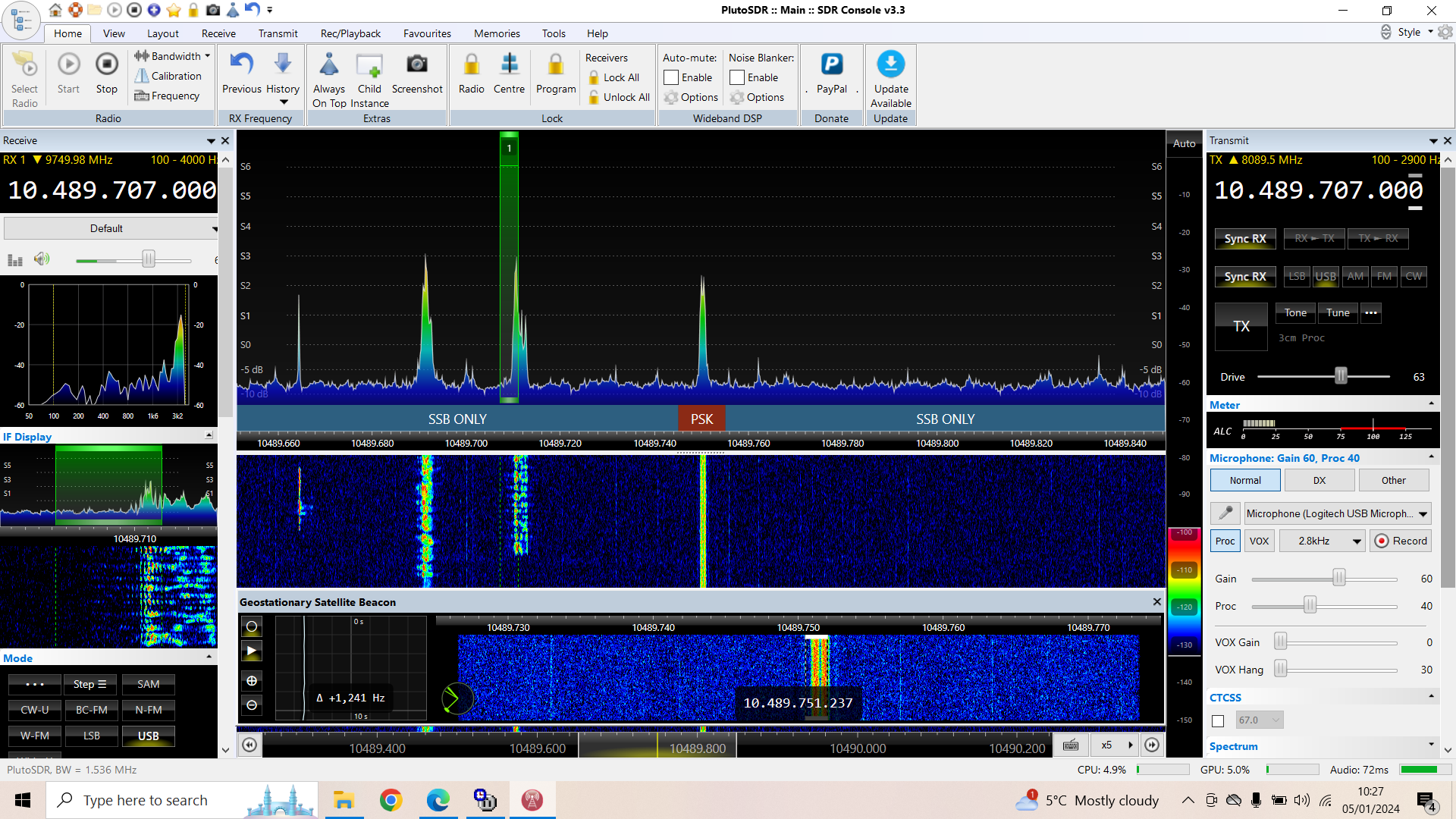This screenshot has width=1456, height=819.
Task: Open the Tools menu
Action: click(x=553, y=33)
